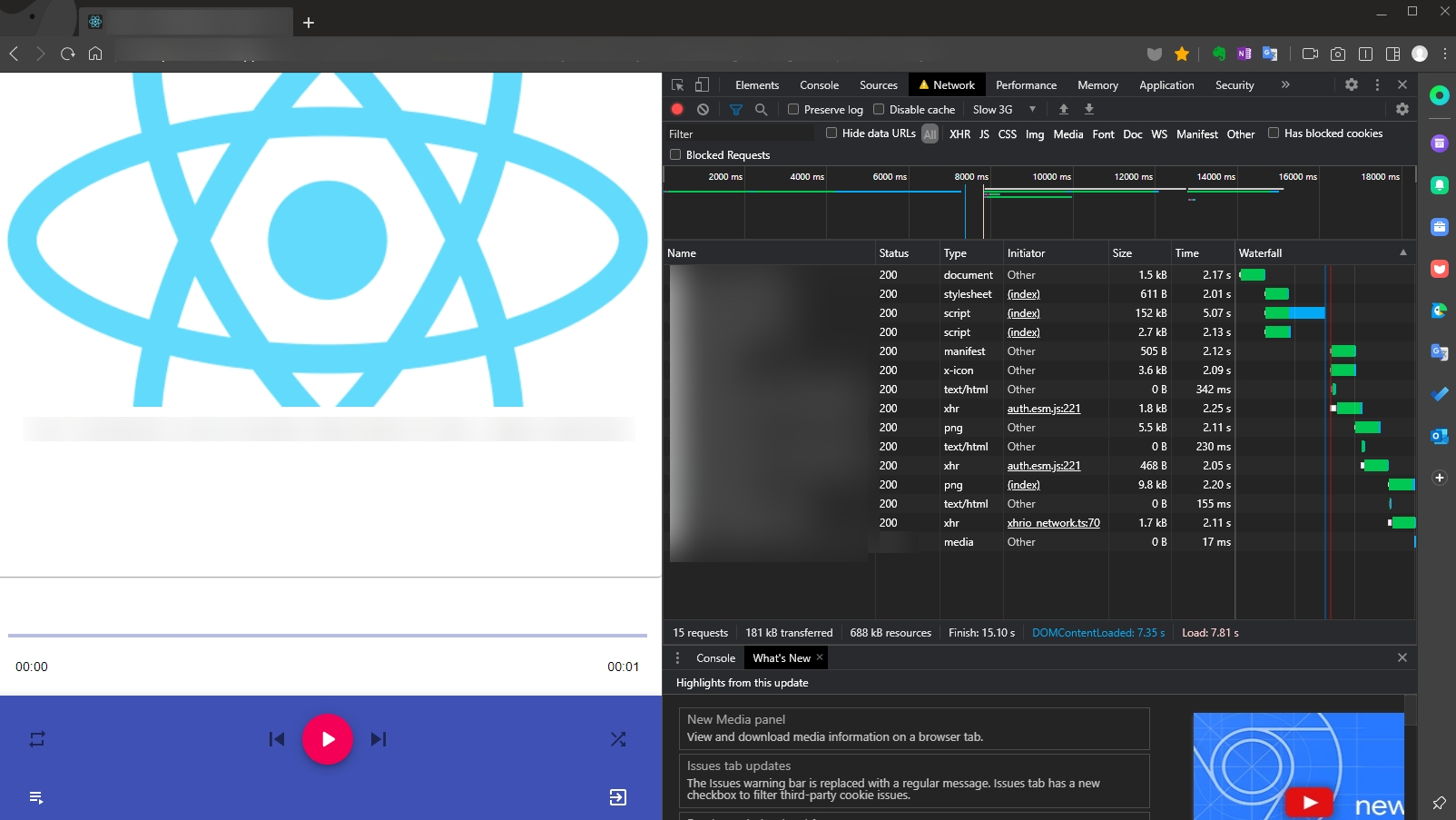The image size is (1456, 820).
Task: Toggle the device toolbar icon
Action: tap(702, 84)
